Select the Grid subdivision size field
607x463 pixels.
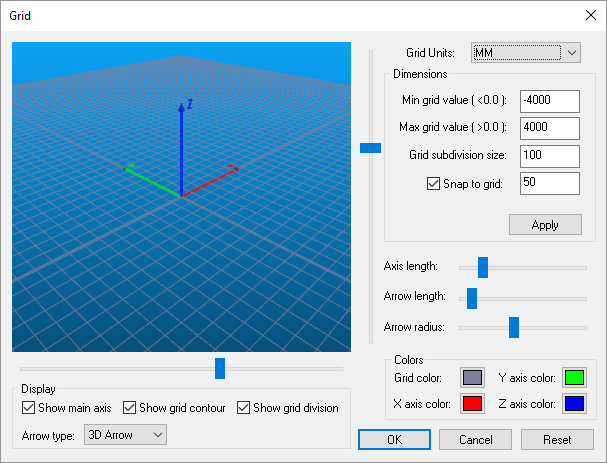tap(550, 156)
